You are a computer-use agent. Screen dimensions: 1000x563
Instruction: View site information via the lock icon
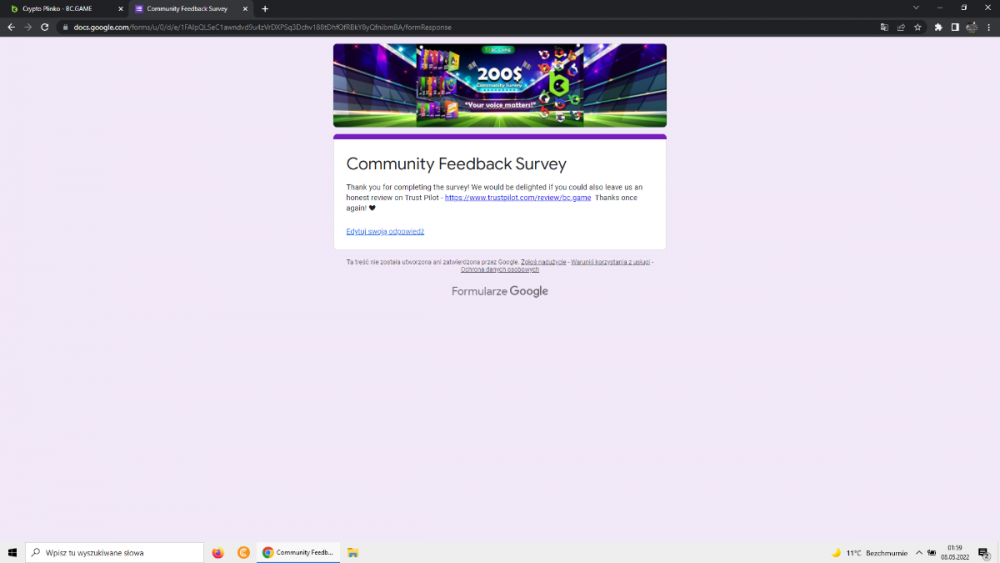(65, 27)
